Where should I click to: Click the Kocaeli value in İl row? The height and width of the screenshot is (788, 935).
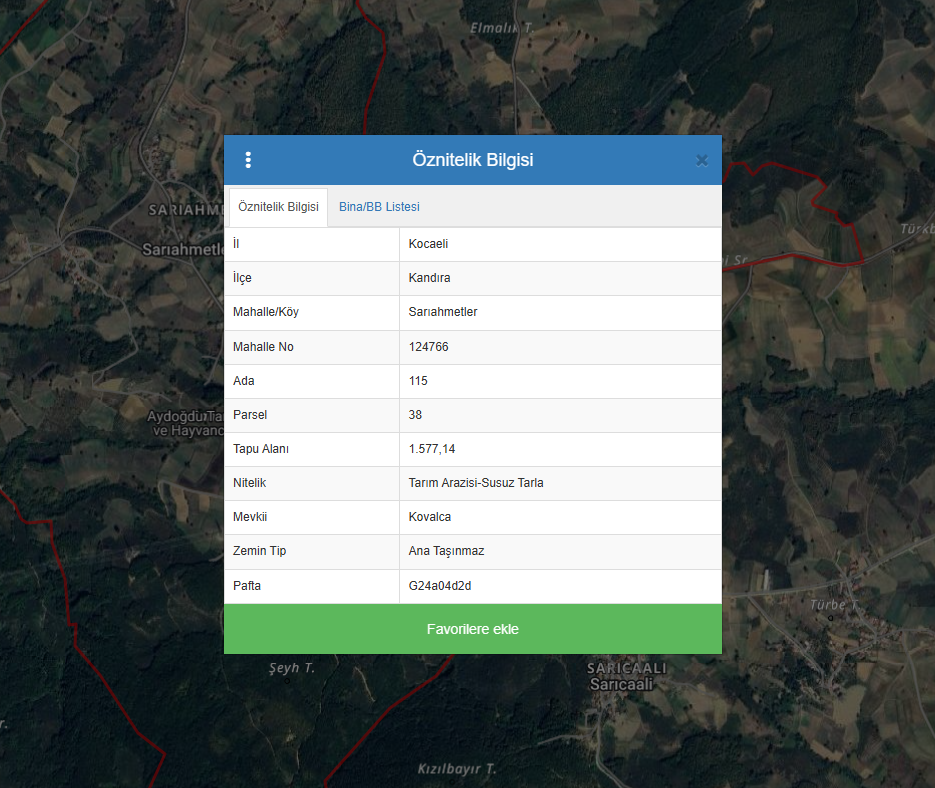pos(428,244)
